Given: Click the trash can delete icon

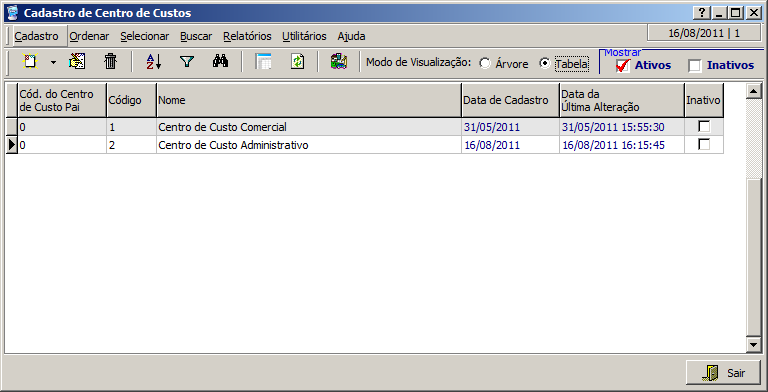Looking at the screenshot, I should click(x=111, y=62).
